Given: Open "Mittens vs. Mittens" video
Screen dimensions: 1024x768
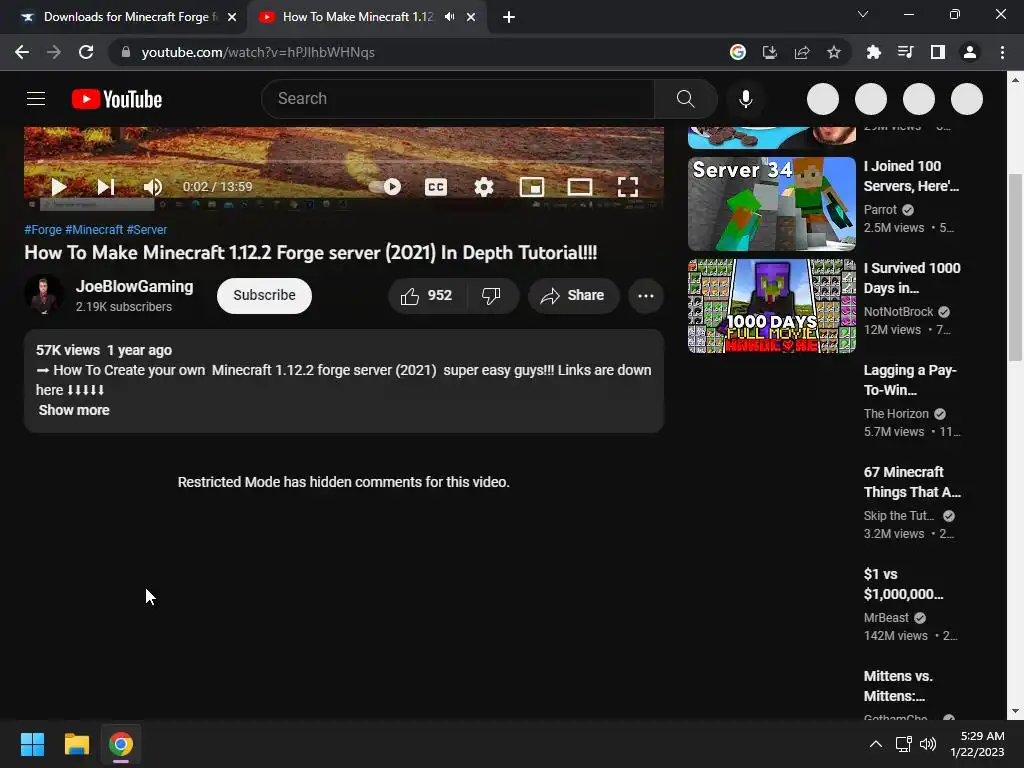Looking at the screenshot, I should 898,686.
